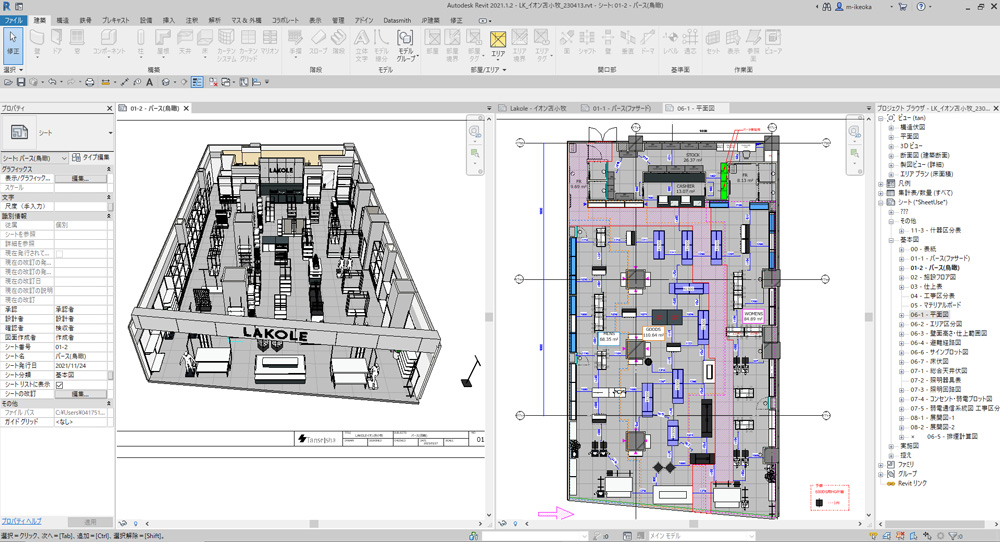Open the 部屋/エリア panel dropdown
The height and width of the screenshot is (542, 1000).
click(x=488, y=70)
